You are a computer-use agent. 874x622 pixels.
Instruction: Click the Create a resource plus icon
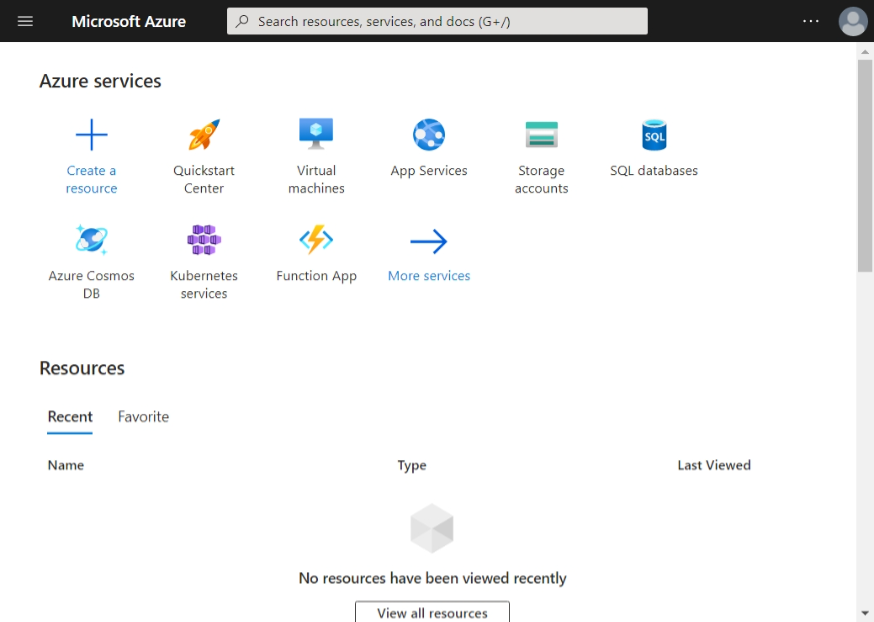[x=91, y=135]
